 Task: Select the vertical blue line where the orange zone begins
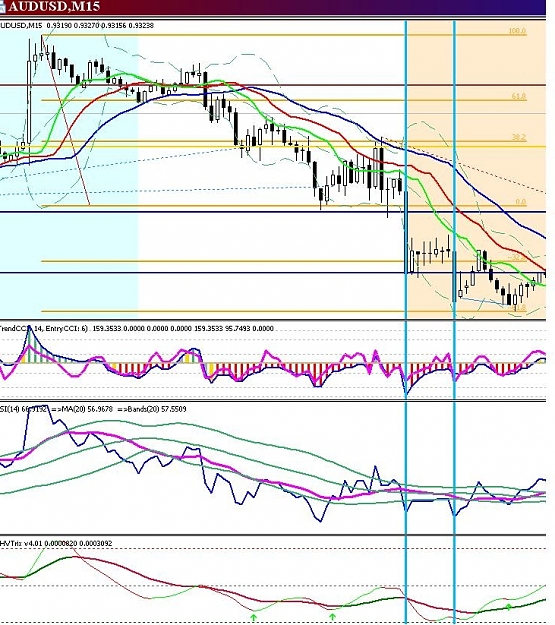[x=406, y=322]
